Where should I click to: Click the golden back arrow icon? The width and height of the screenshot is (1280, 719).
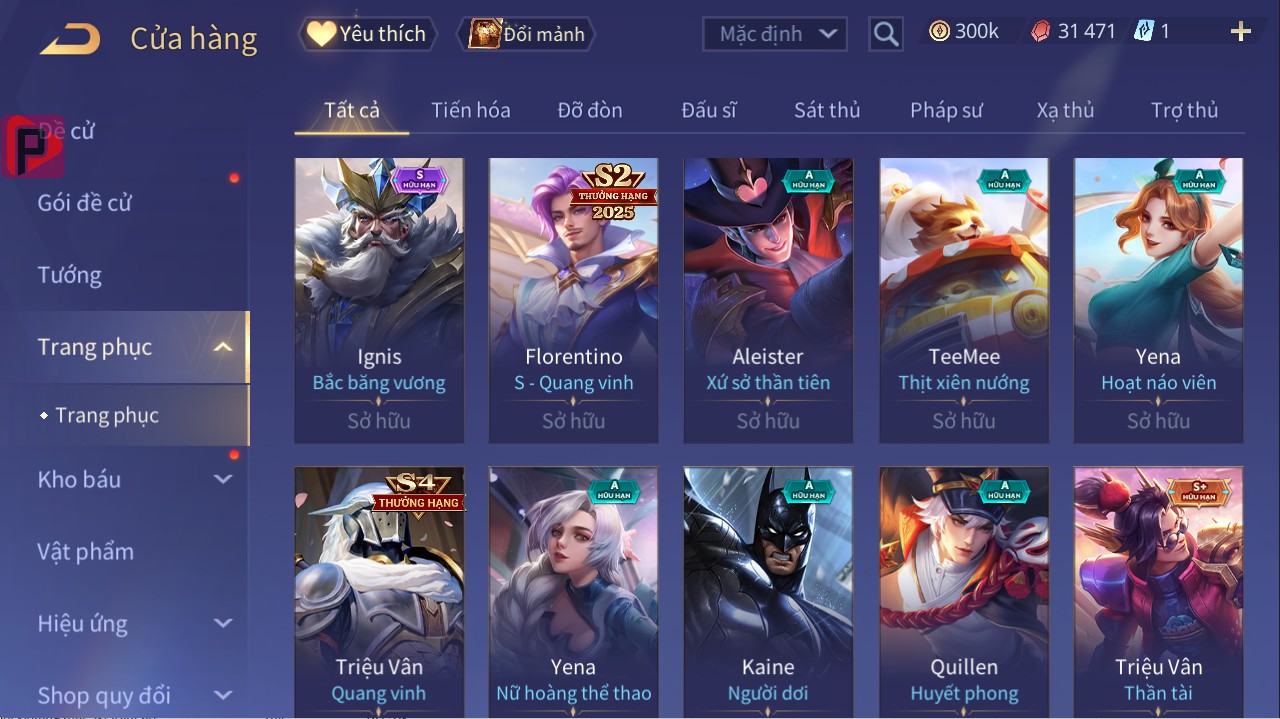click(70, 39)
